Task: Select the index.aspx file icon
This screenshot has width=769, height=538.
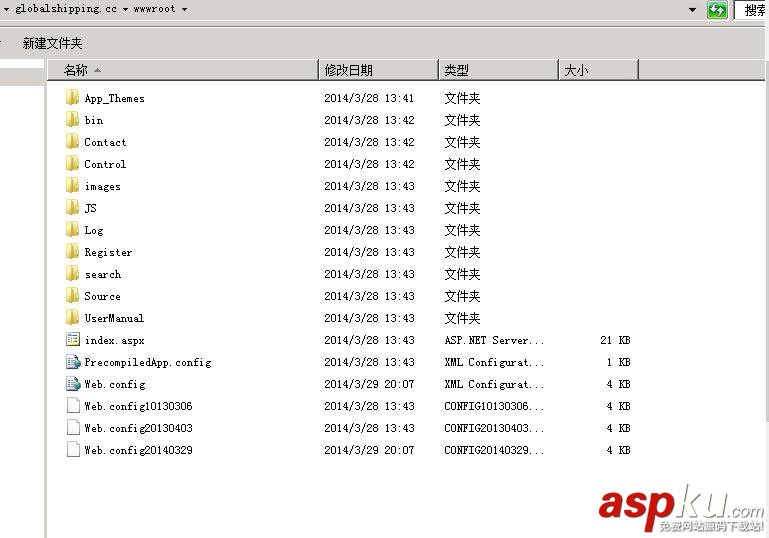Action: [x=73, y=339]
